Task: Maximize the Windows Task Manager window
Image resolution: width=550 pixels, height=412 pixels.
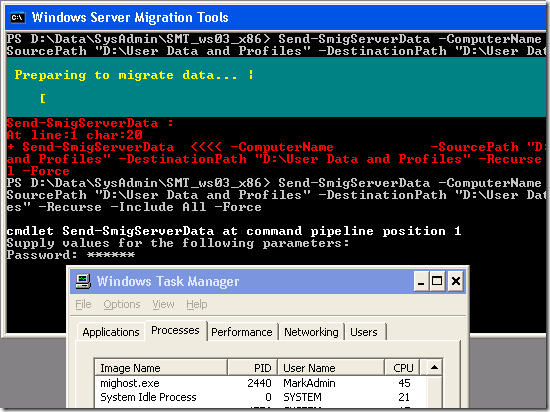Action: point(437,281)
